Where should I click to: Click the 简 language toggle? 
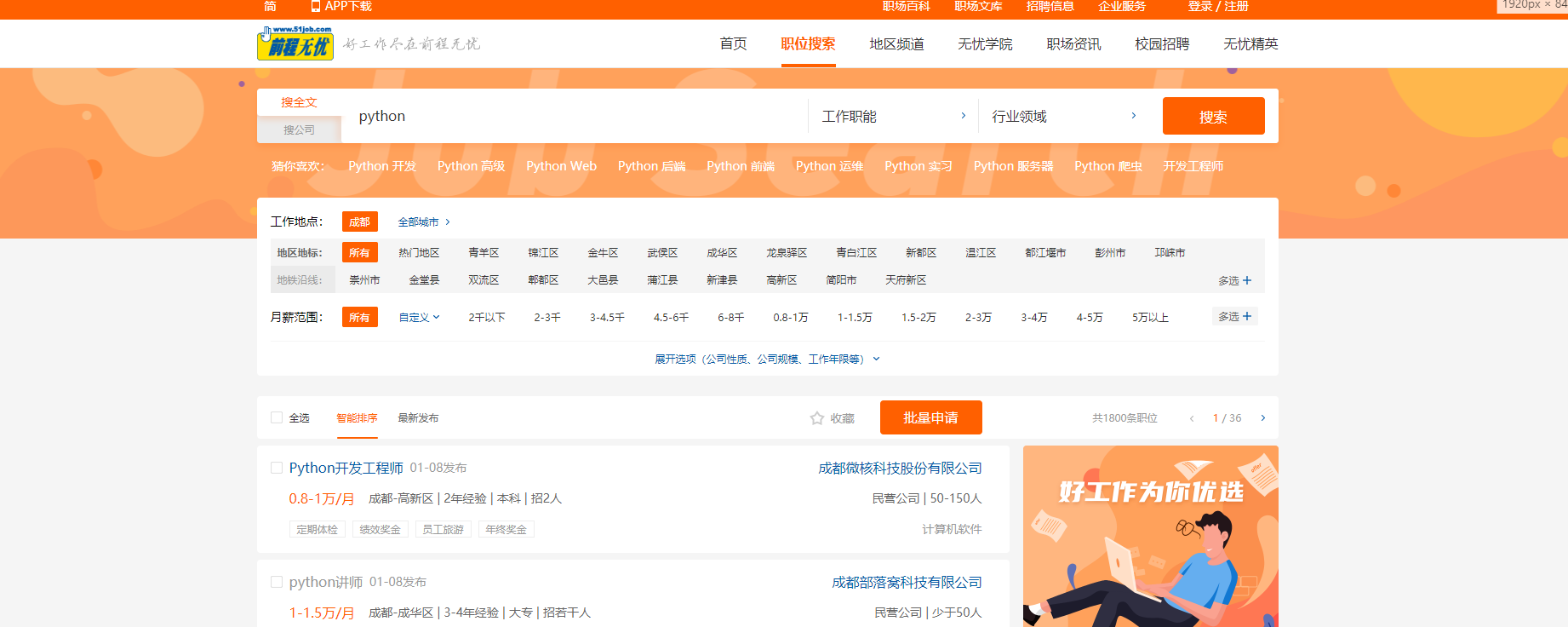click(270, 6)
